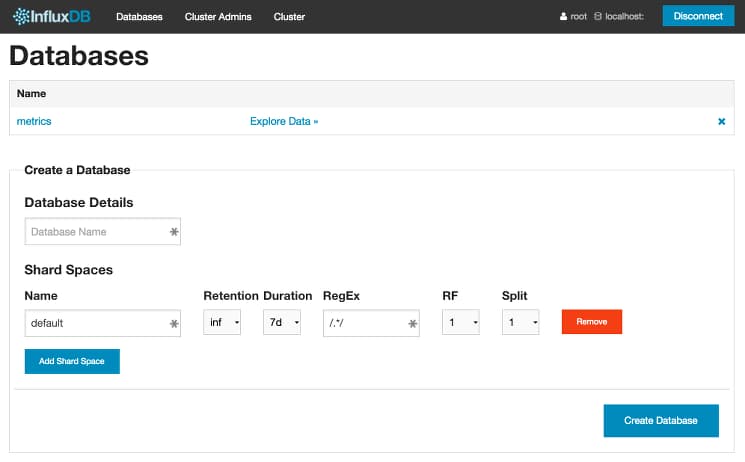The width and height of the screenshot is (745, 462).
Task: Remove the default shard space
Action: pos(592,322)
